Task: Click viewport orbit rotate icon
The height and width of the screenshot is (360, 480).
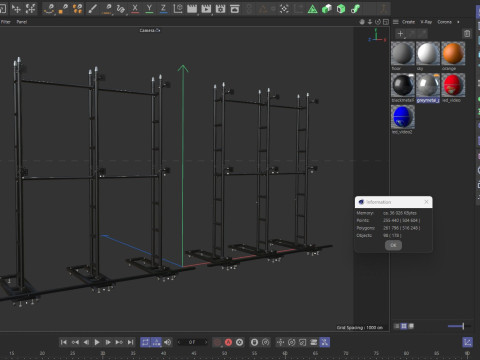Action: pyautogui.click(x=378, y=22)
